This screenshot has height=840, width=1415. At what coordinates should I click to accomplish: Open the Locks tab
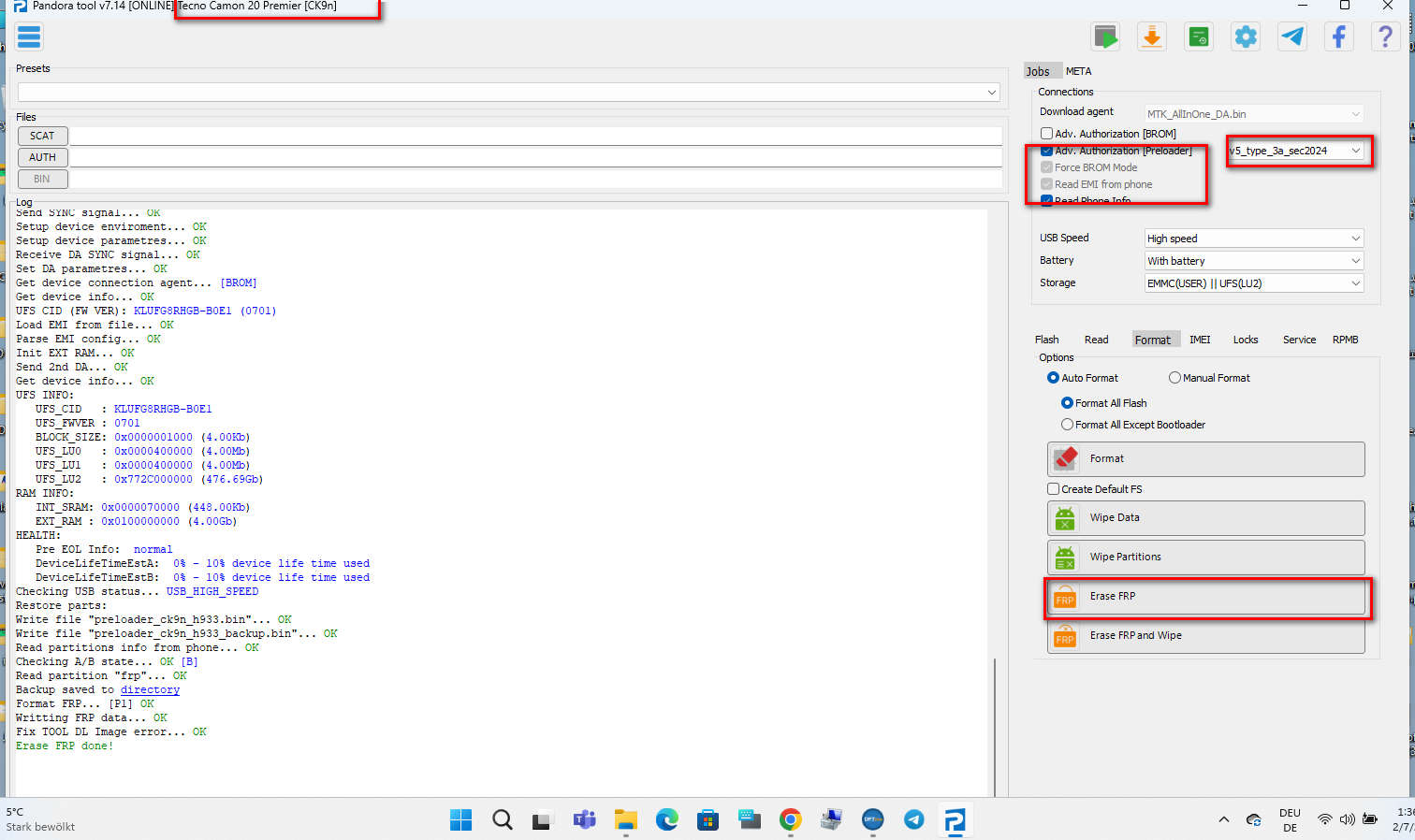(x=1246, y=340)
